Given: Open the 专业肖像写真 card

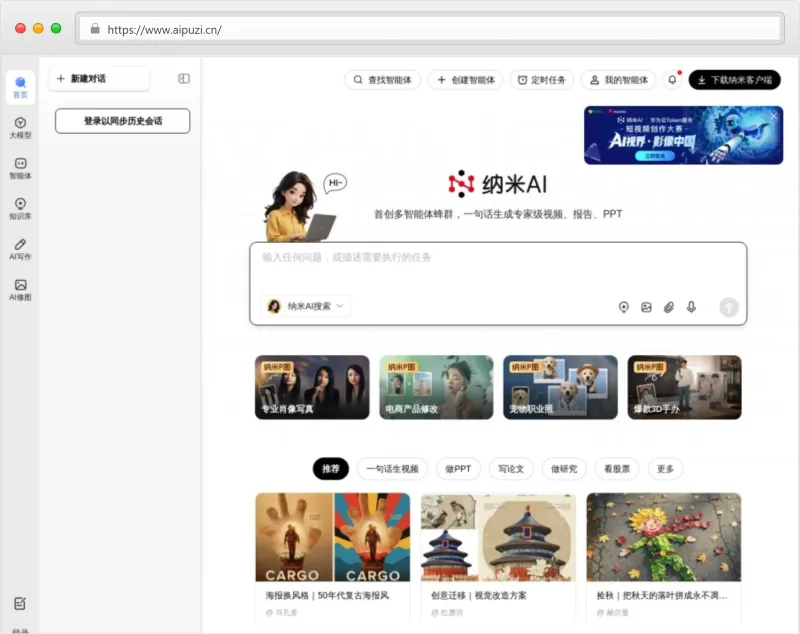Looking at the screenshot, I should click(312, 387).
